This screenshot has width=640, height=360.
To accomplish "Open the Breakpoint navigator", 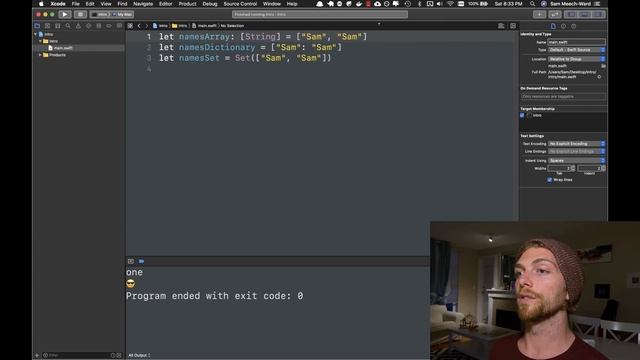I will click(x=109, y=26).
